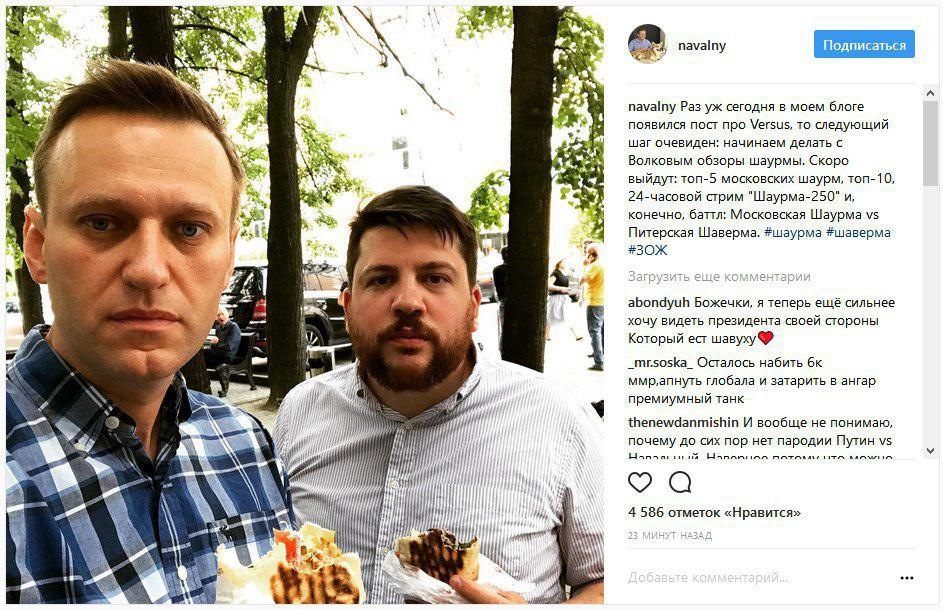This screenshot has height=609, width=943.
Task: Click the #шаурма hashtag
Action: 792,232
